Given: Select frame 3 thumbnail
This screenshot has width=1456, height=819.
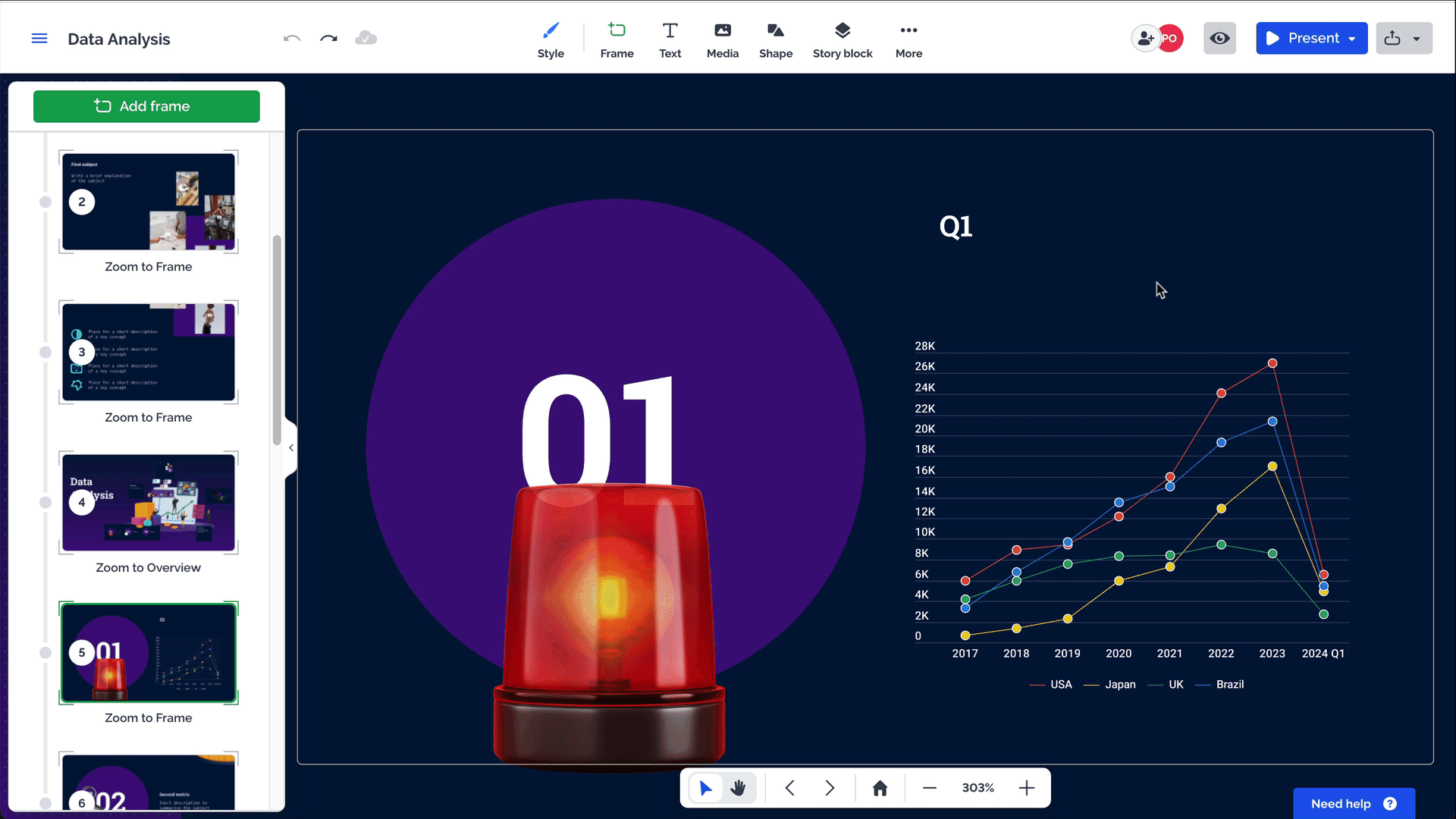Looking at the screenshot, I should pyautogui.click(x=149, y=352).
